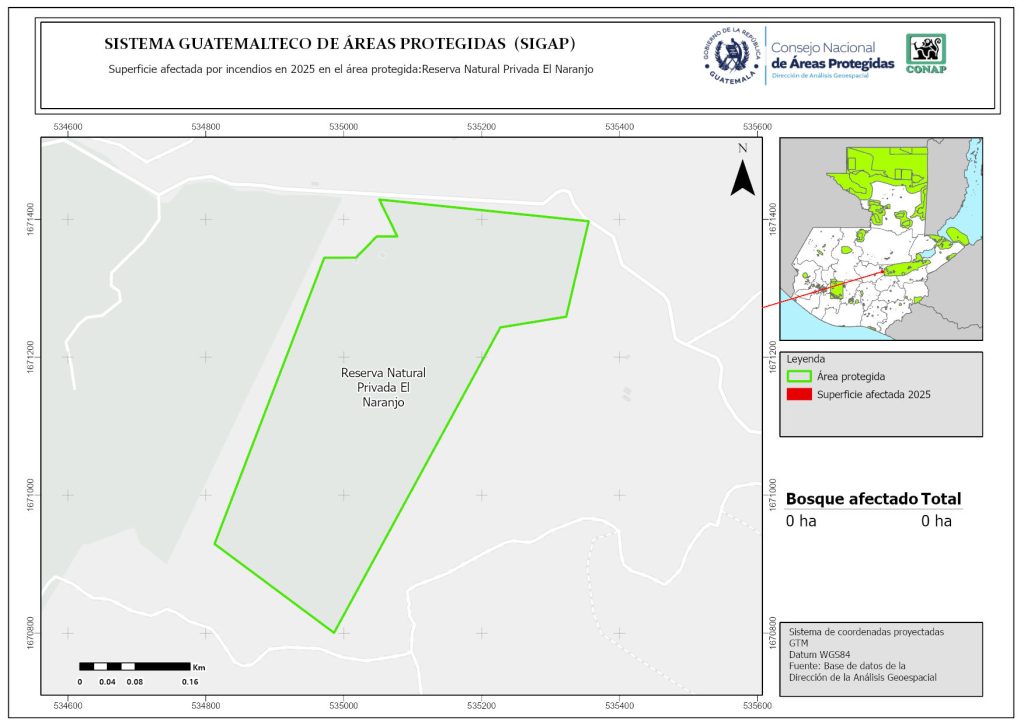
Task: Click the SISTEMA GUATEMALTECO DE ÁREAS PROTEGIDAS title
Action: click(340, 44)
